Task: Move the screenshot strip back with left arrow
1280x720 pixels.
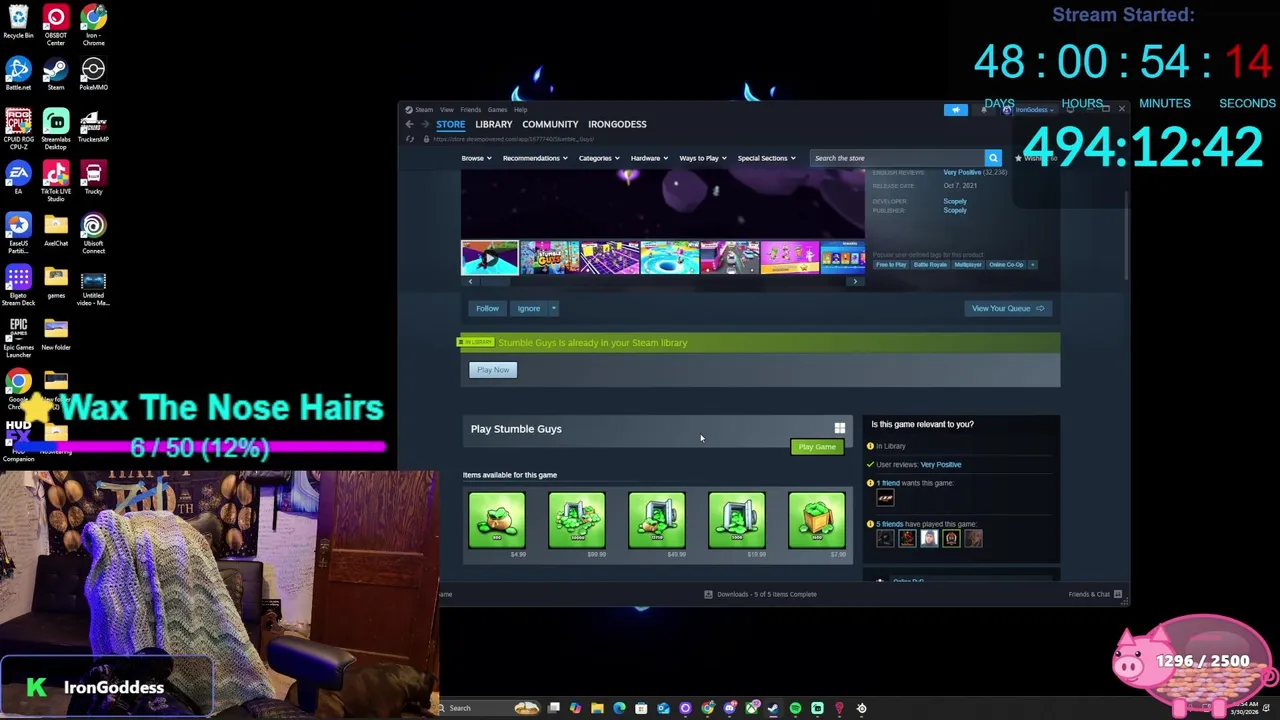Action: tap(470, 282)
